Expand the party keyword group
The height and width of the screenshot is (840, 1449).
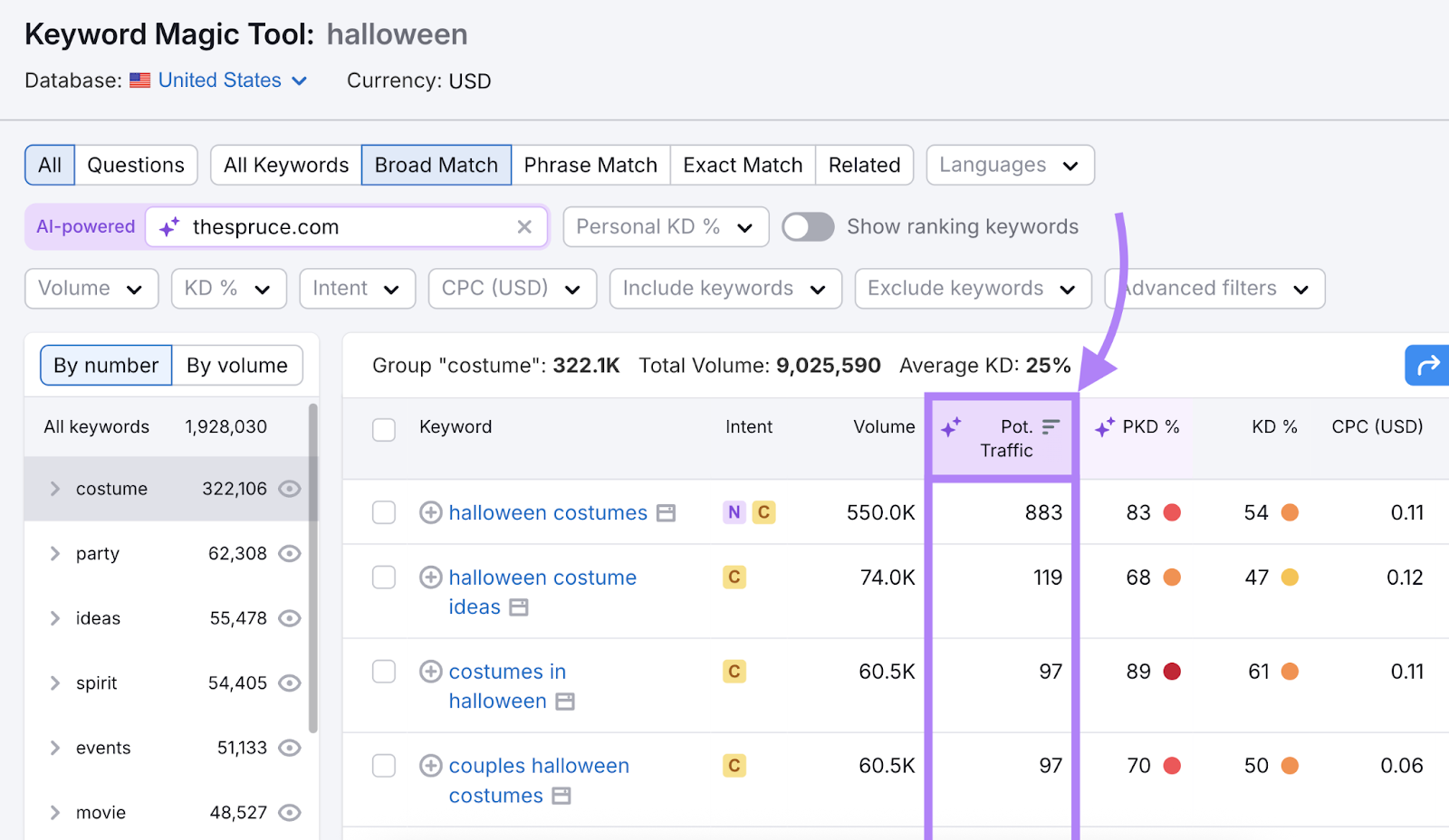click(54, 553)
